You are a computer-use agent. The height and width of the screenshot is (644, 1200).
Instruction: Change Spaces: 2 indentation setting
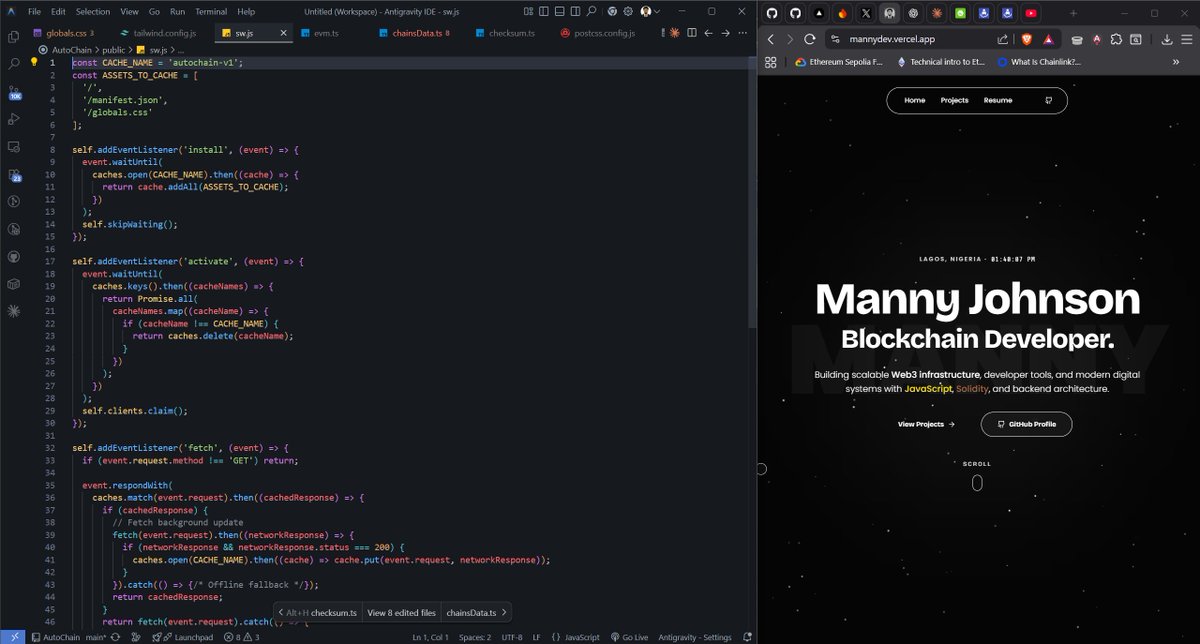coord(475,637)
